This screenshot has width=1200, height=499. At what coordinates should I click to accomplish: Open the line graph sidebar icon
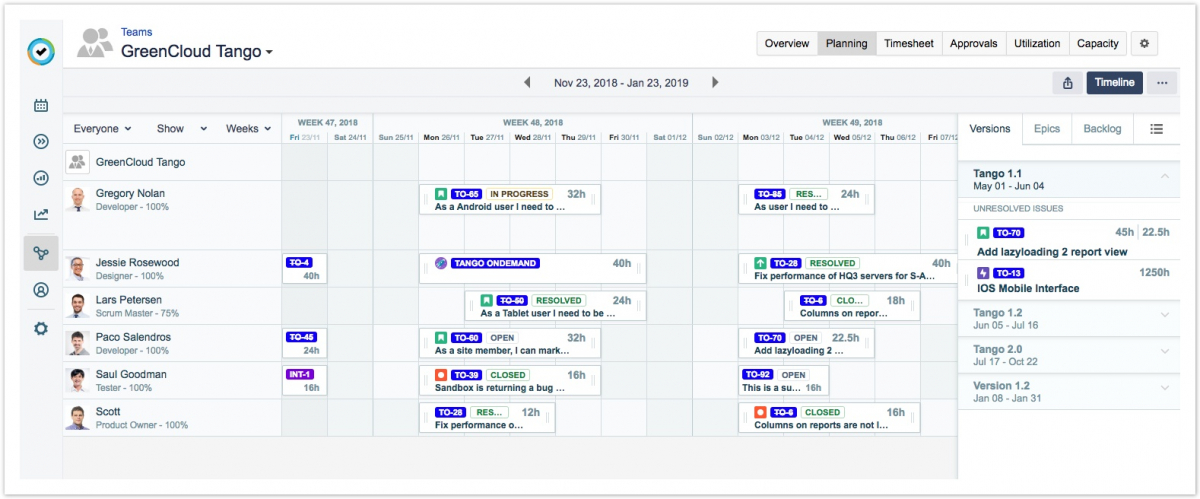[41, 214]
